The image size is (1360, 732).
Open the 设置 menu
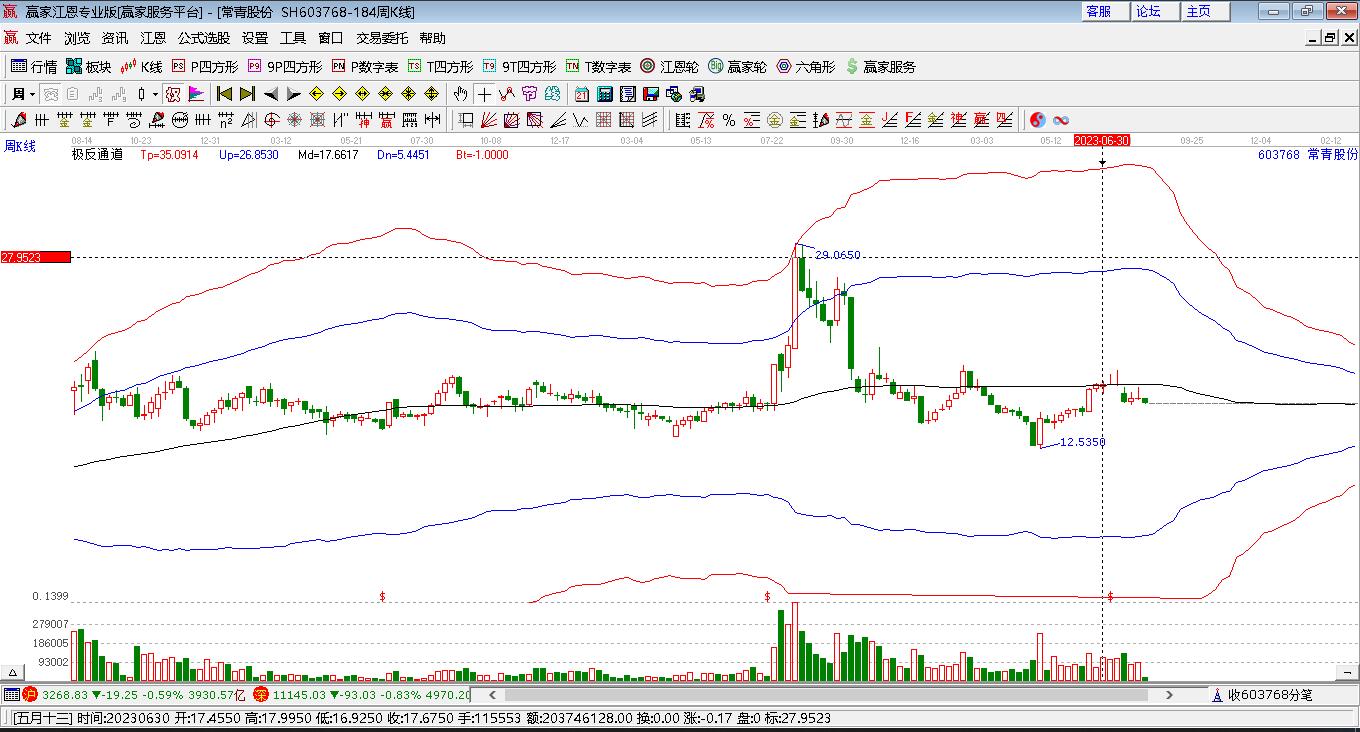[255, 38]
